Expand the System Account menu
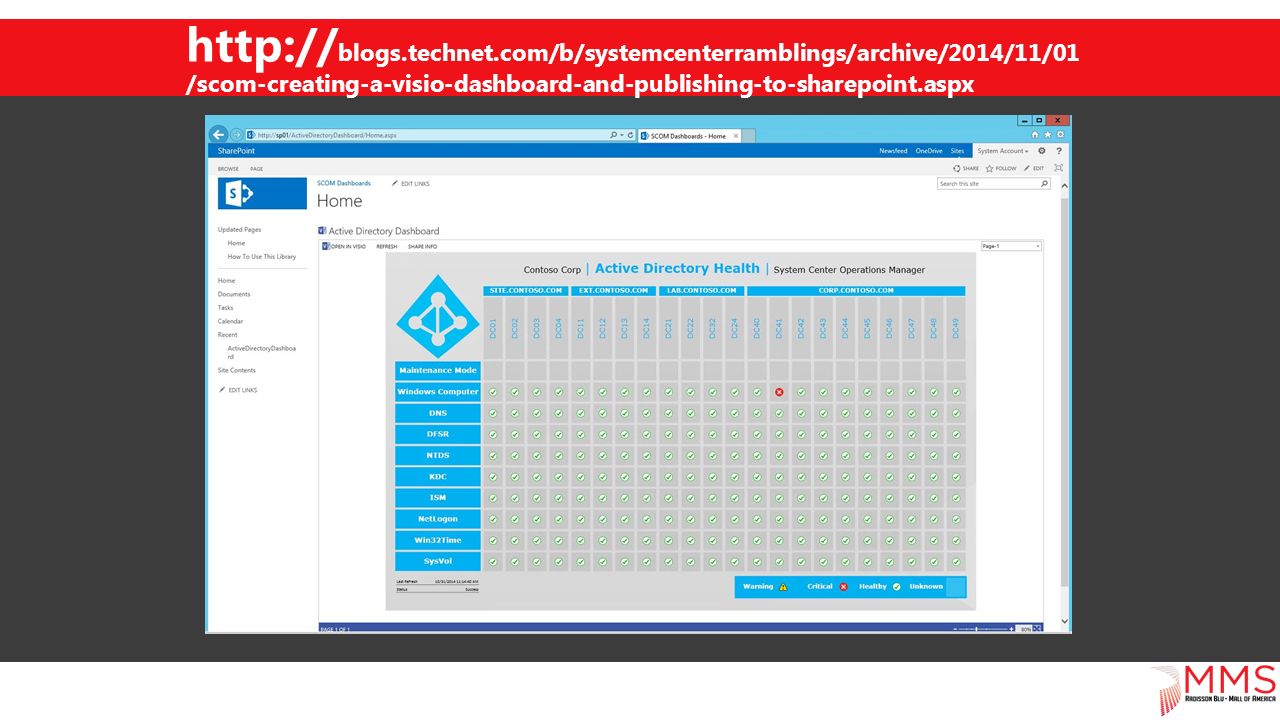 click(1003, 151)
